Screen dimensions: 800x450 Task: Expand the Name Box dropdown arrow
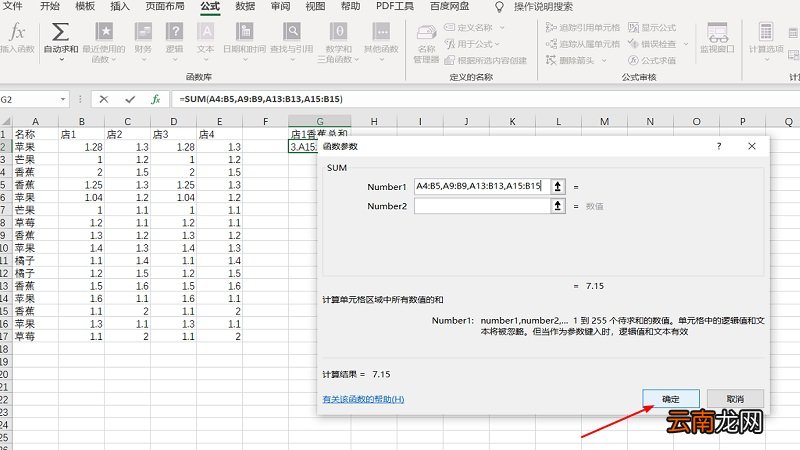pyautogui.click(x=63, y=99)
